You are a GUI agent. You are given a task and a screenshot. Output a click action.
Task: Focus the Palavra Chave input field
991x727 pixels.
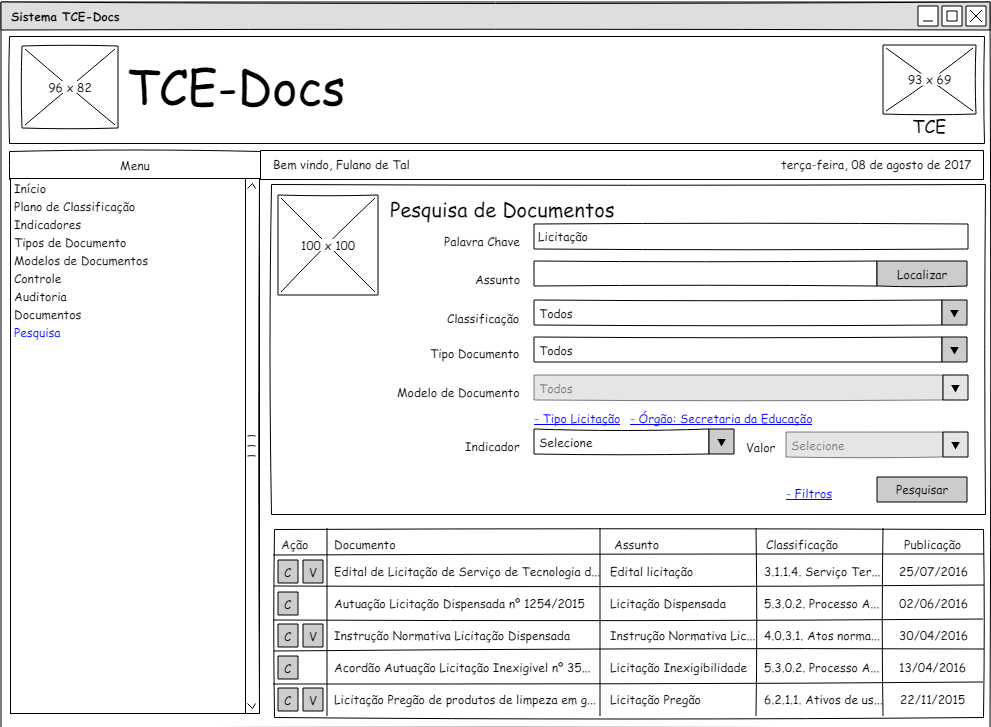[x=750, y=237]
